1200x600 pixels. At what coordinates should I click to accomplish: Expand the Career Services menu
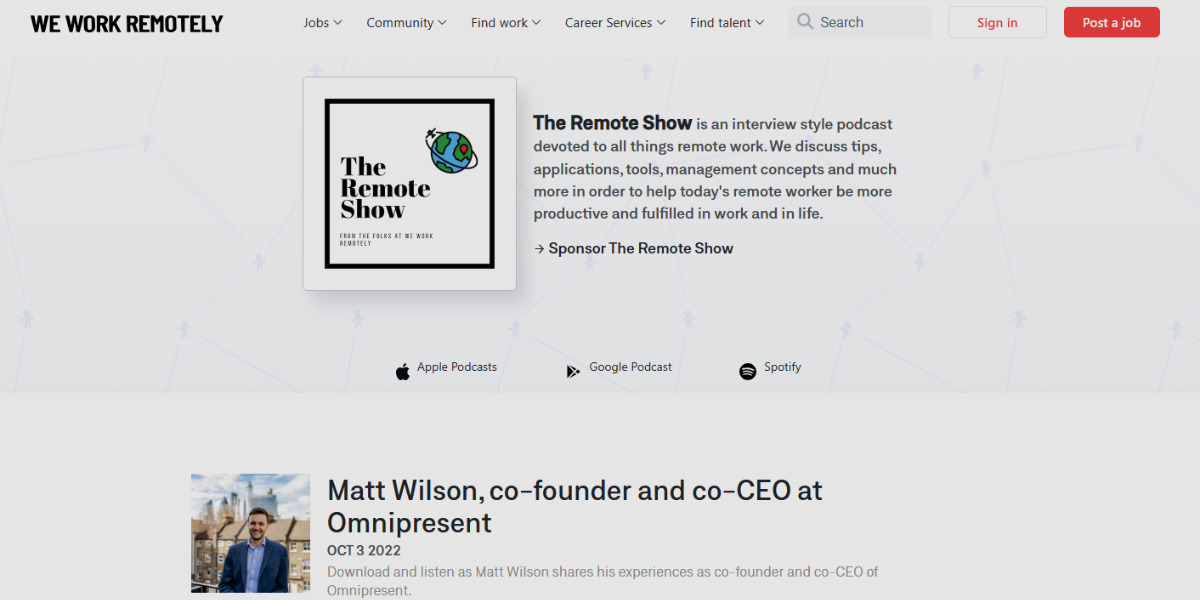pyautogui.click(x=615, y=22)
